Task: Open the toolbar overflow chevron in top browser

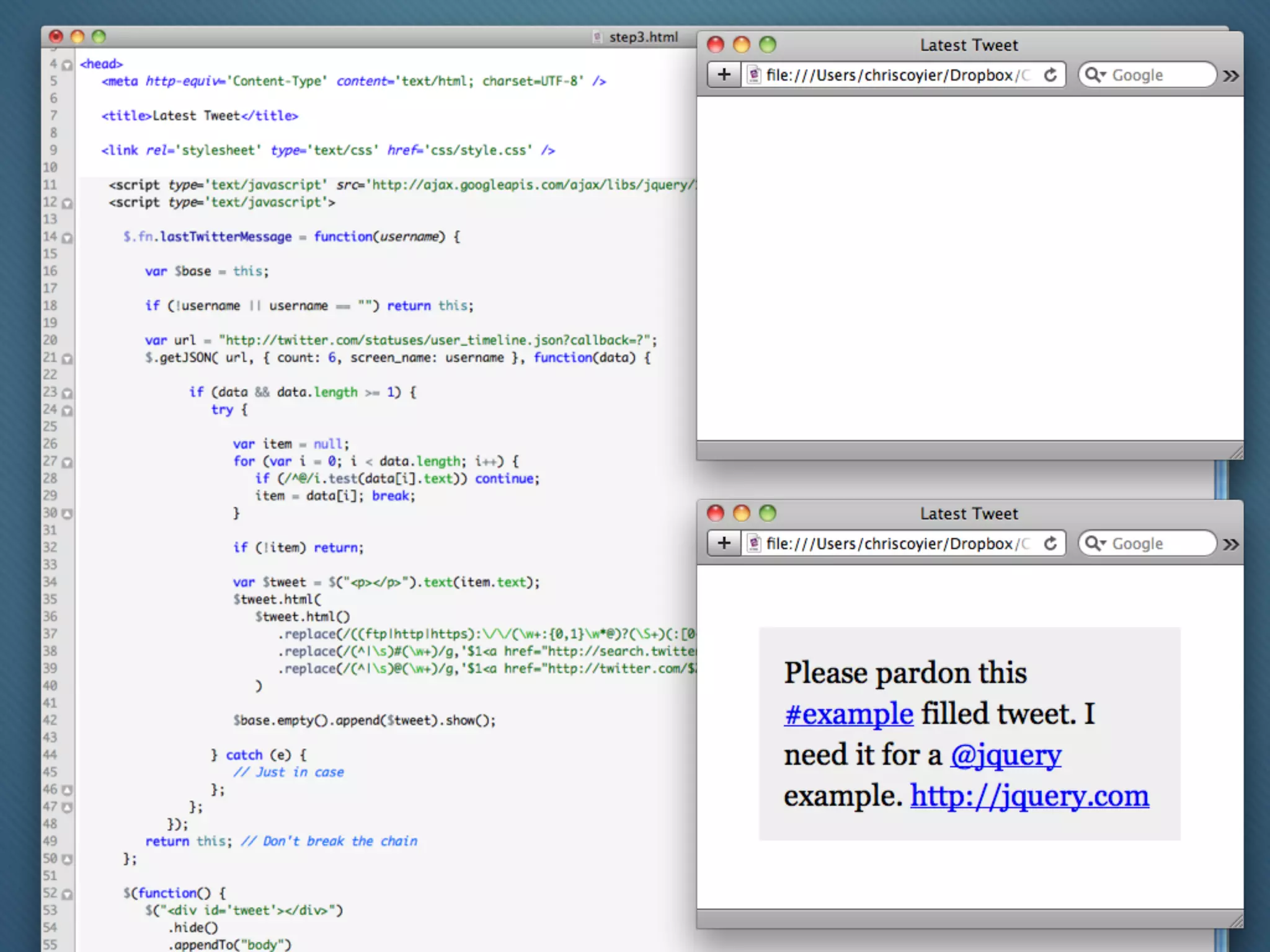Action: click(1230, 76)
